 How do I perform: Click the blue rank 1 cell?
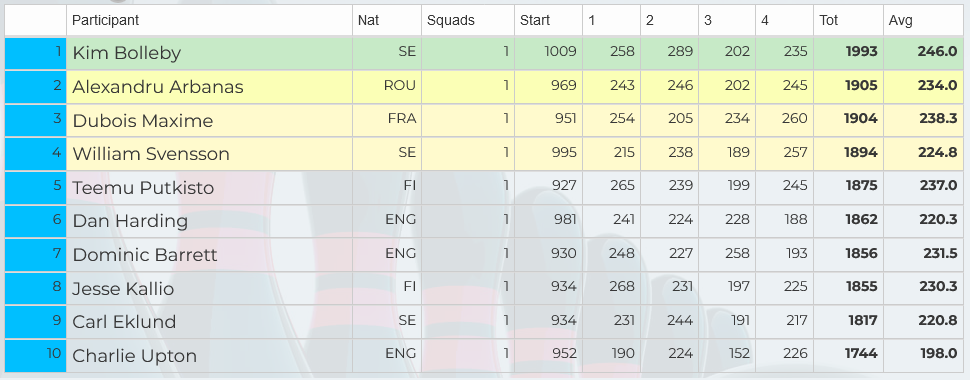[x=35, y=53]
